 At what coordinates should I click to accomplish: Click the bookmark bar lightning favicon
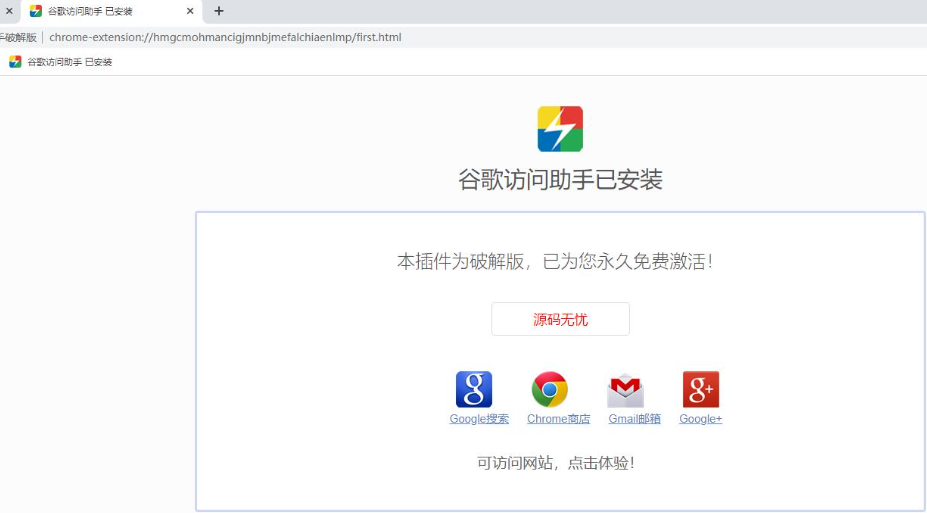[15, 61]
